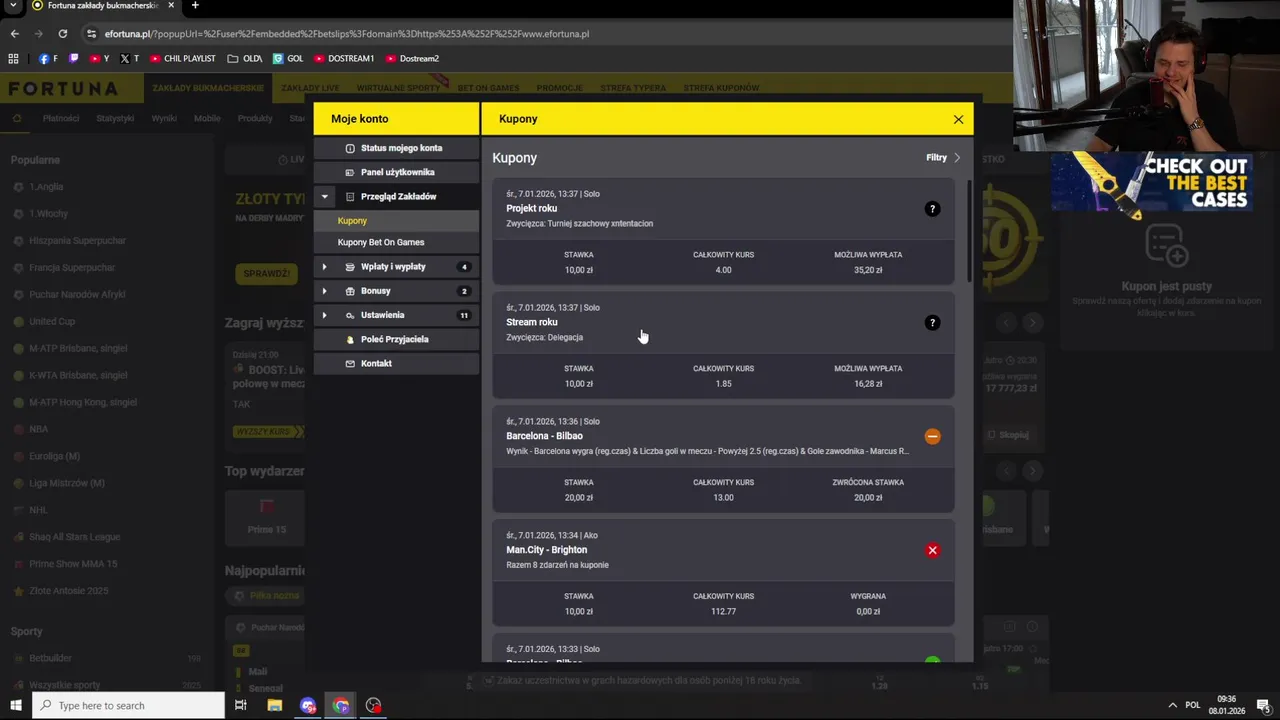
Task: Select the Kupony submenu item
Action: point(396,221)
